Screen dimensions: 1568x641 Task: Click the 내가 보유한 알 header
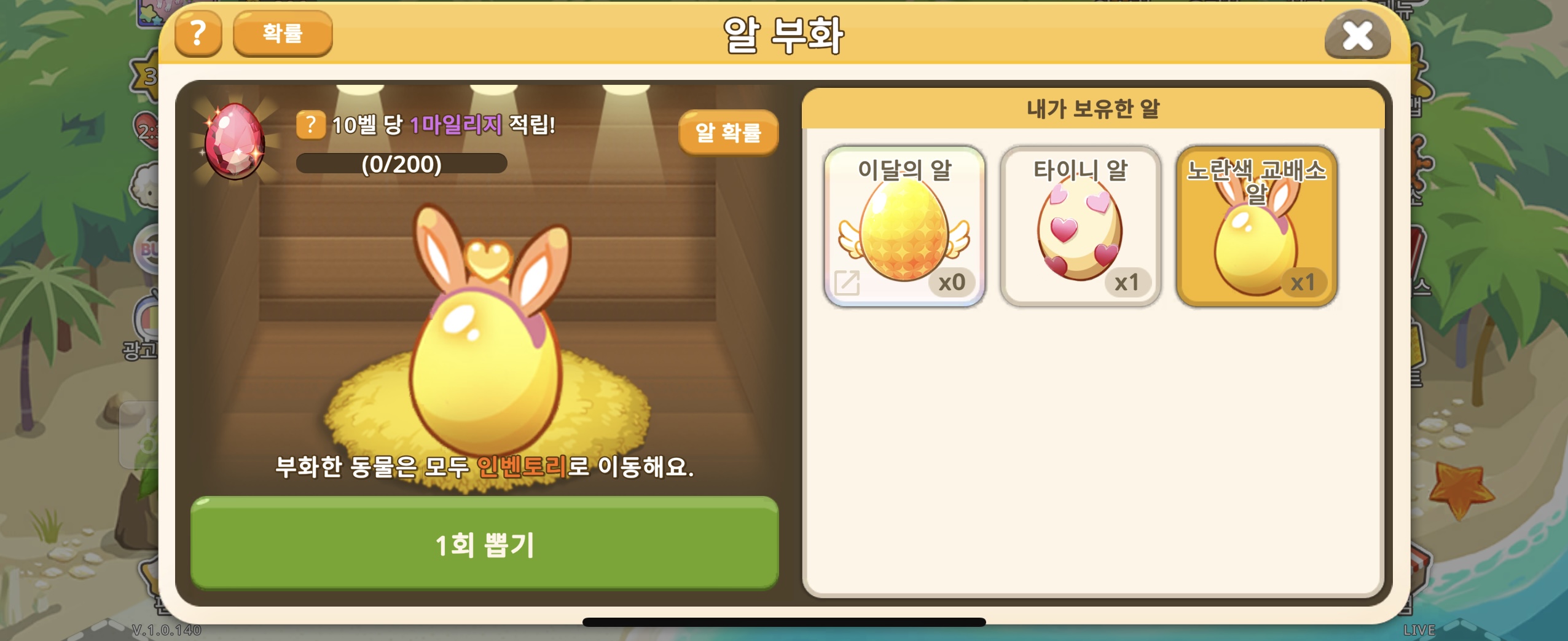[x=1093, y=109]
